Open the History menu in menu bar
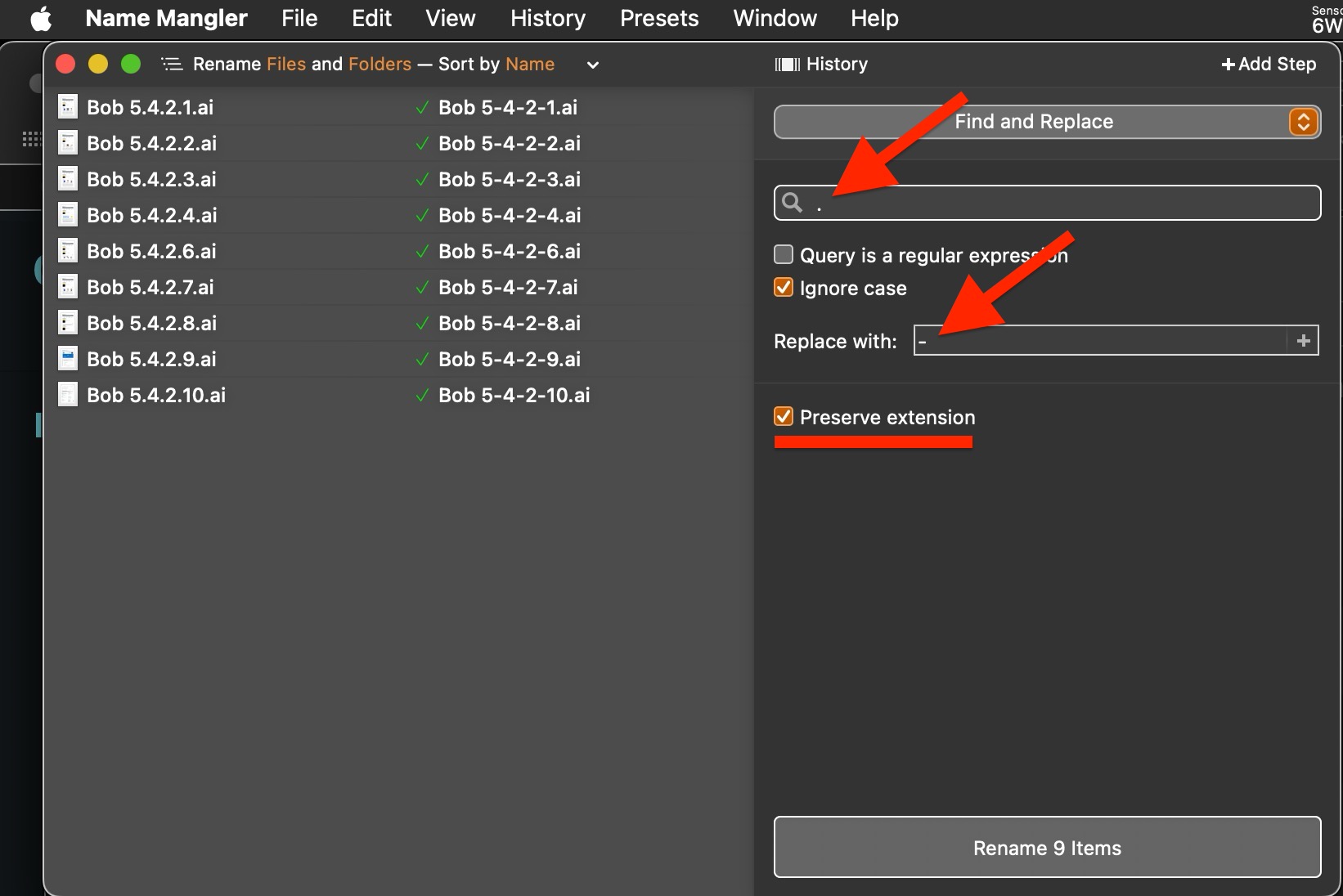This screenshot has height=896, width=1343. (548, 18)
